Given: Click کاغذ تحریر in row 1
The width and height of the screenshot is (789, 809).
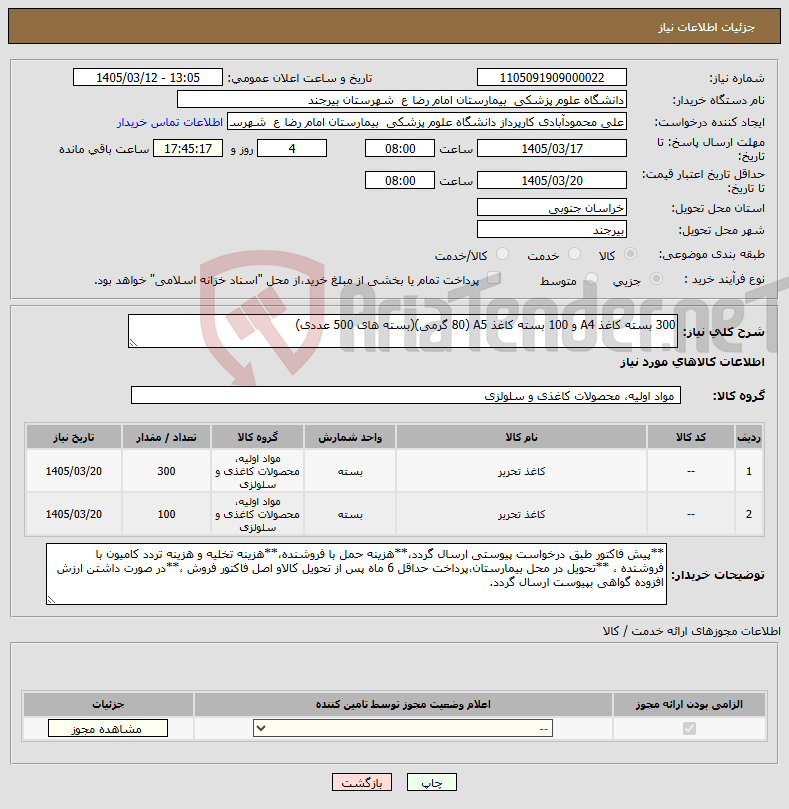Looking at the screenshot, I should pos(521,471).
